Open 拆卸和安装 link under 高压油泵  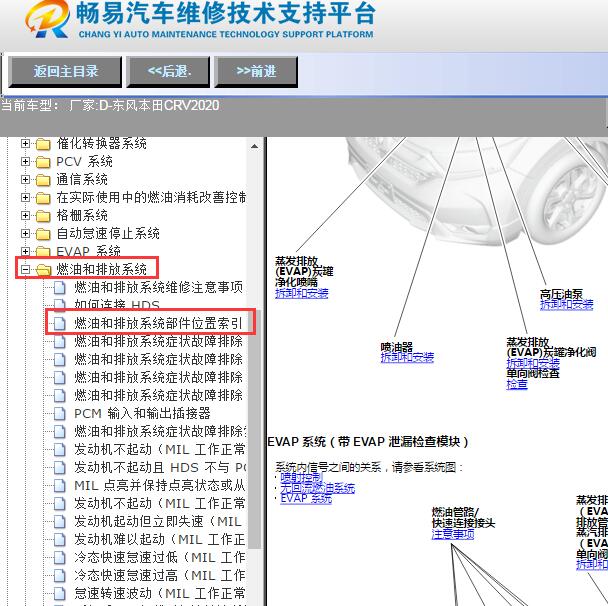point(567,304)
